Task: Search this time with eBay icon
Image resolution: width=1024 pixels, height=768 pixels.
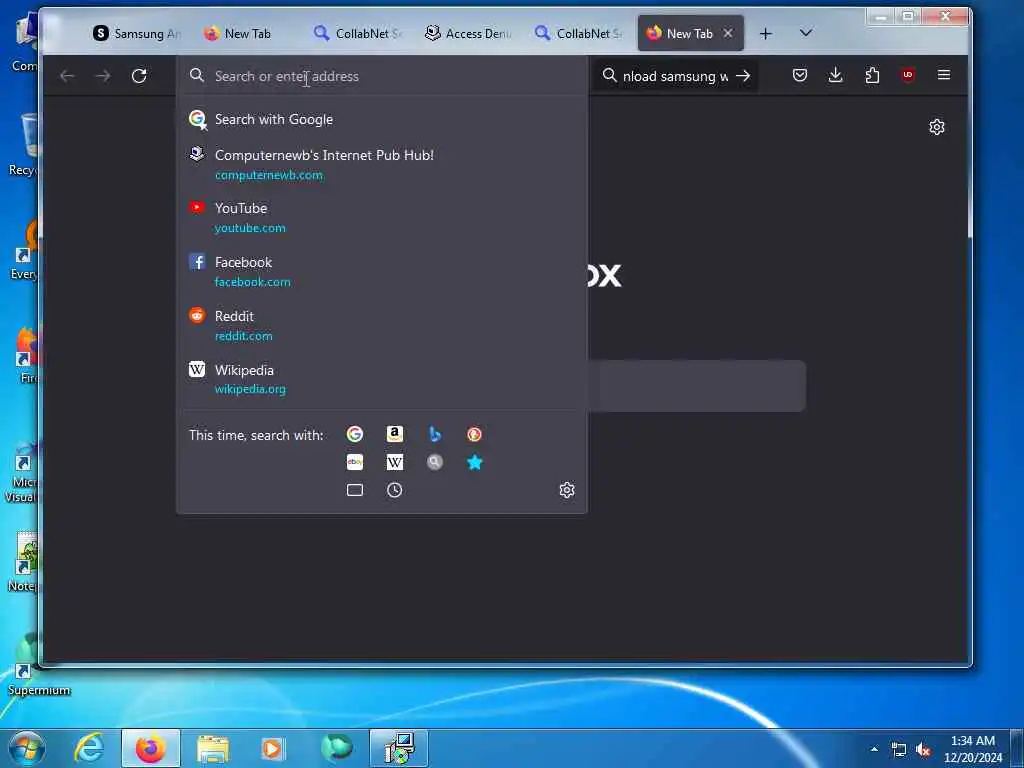Action: (x=355, y=462)
